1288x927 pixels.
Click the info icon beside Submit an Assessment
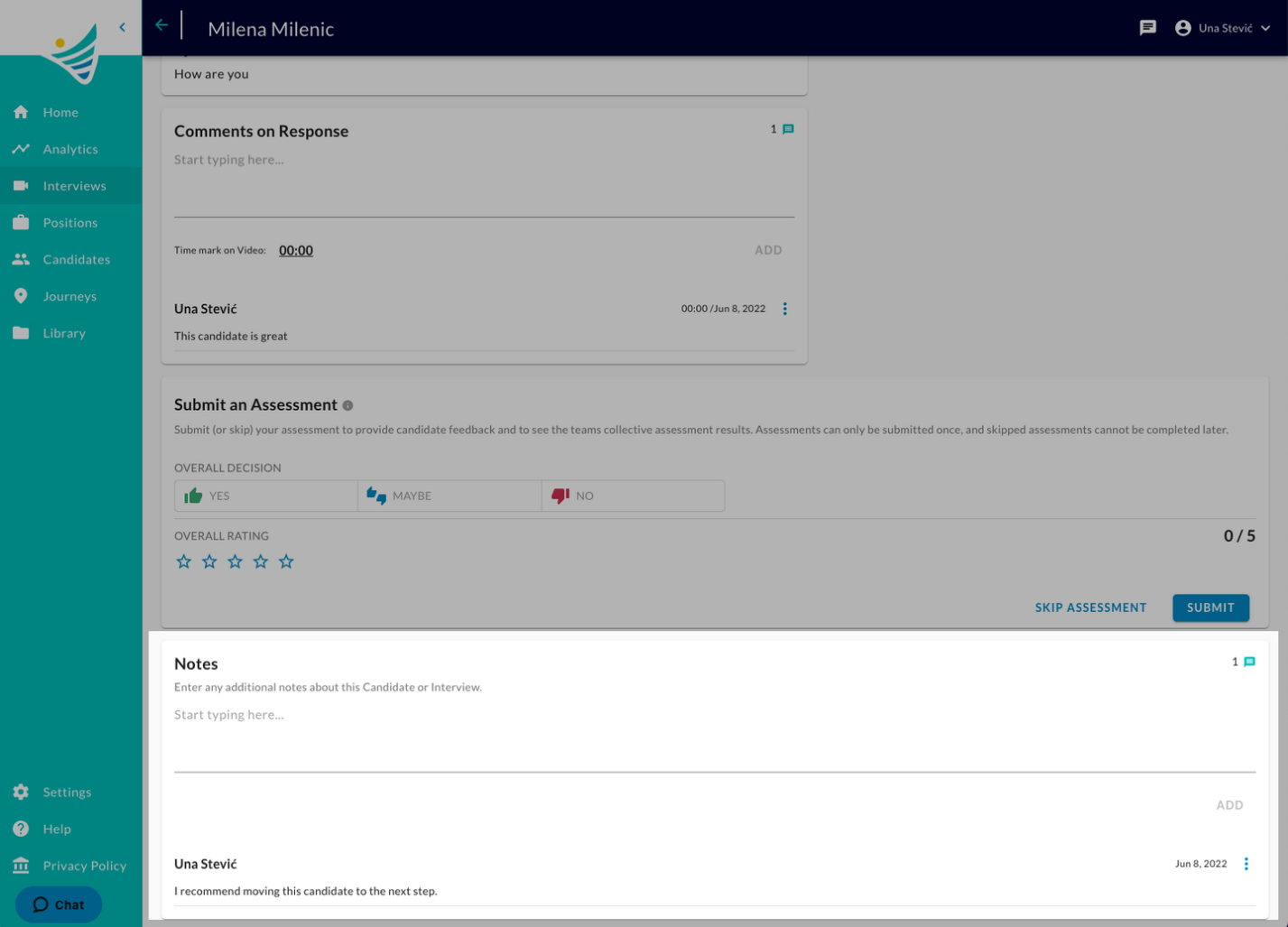(347, 405)
